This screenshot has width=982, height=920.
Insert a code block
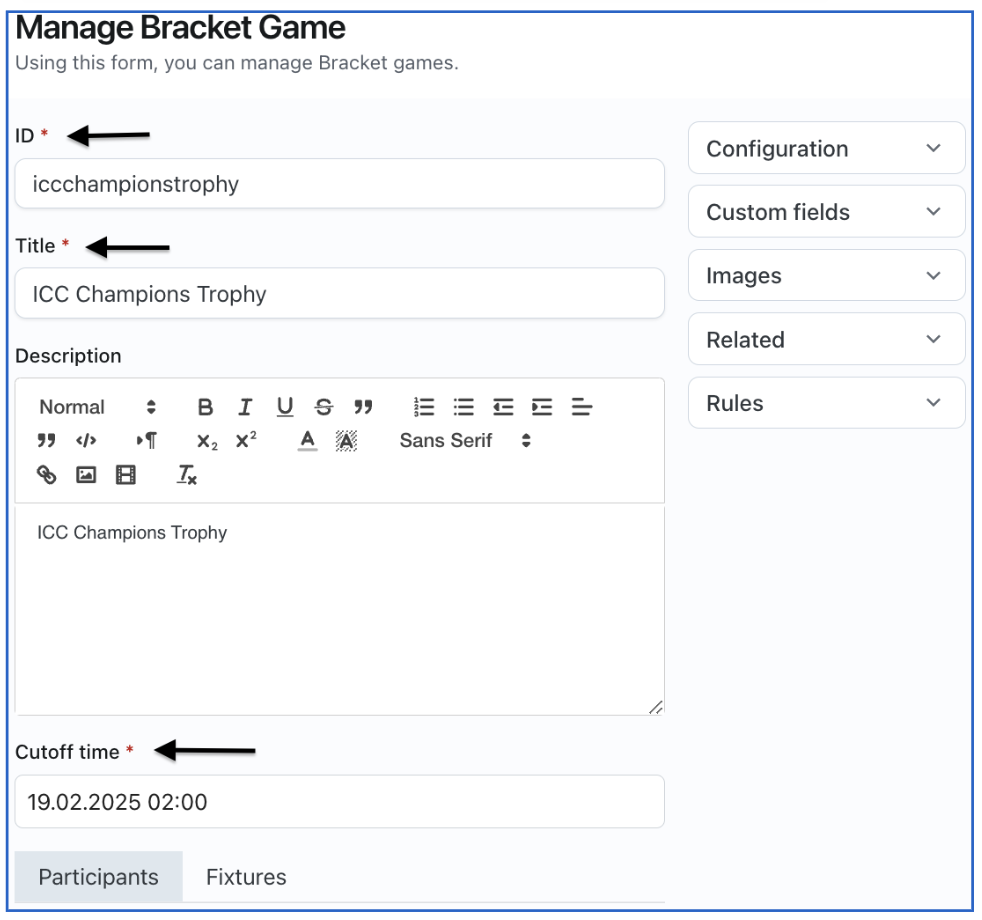pyautogui.click(x=86, y=441)
